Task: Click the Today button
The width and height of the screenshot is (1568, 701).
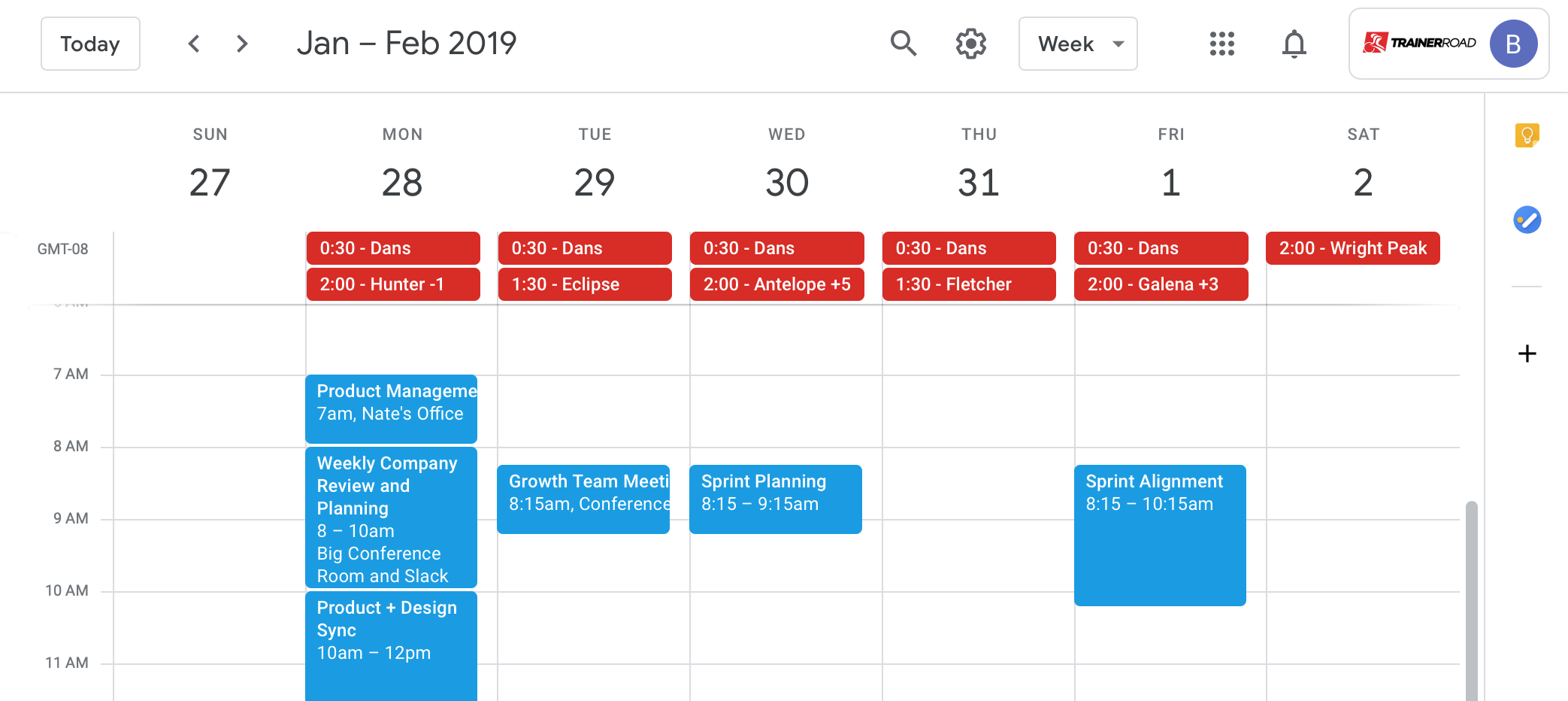Action: click(90, 44)
